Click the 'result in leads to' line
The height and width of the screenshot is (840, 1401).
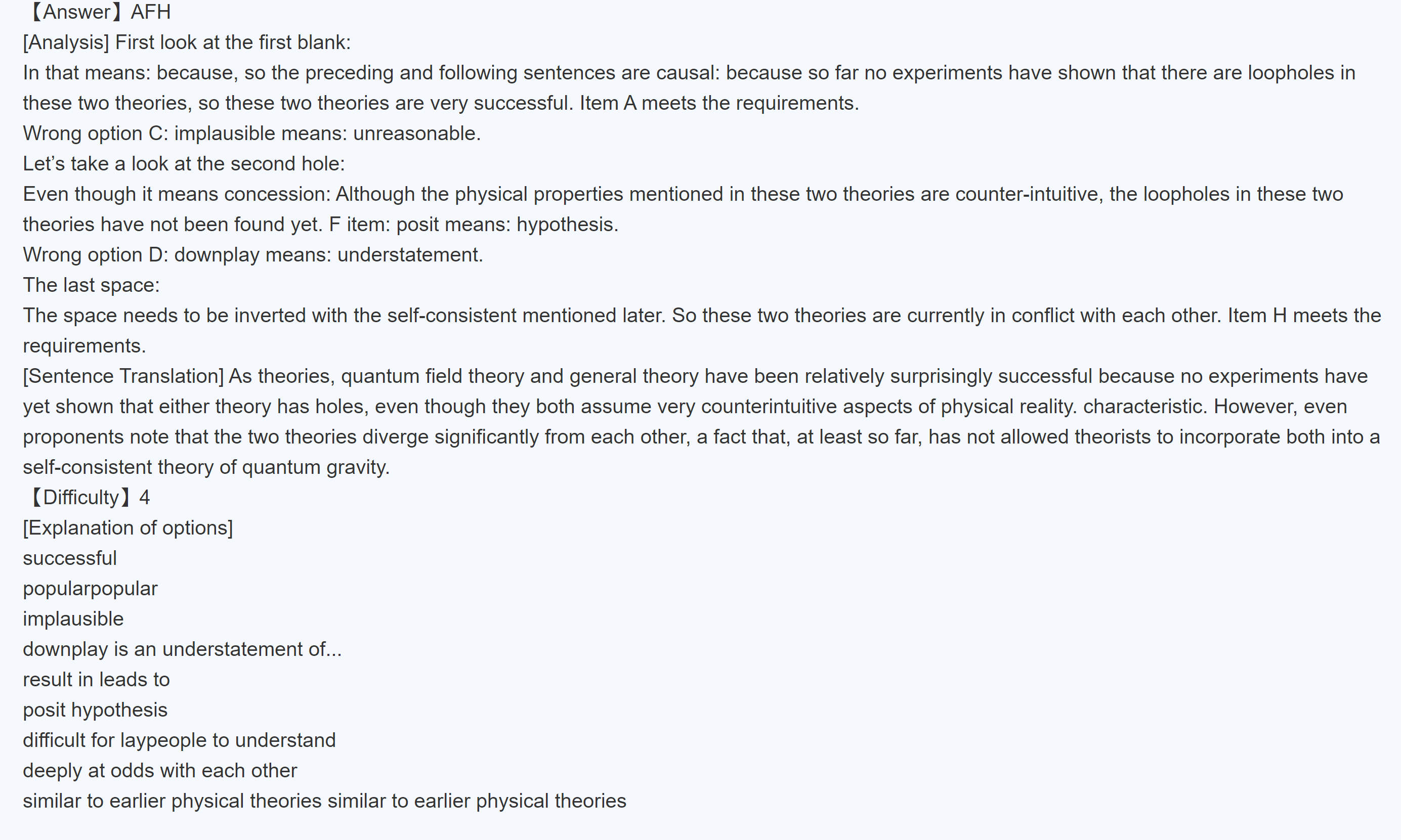click(x=96, y=680)
